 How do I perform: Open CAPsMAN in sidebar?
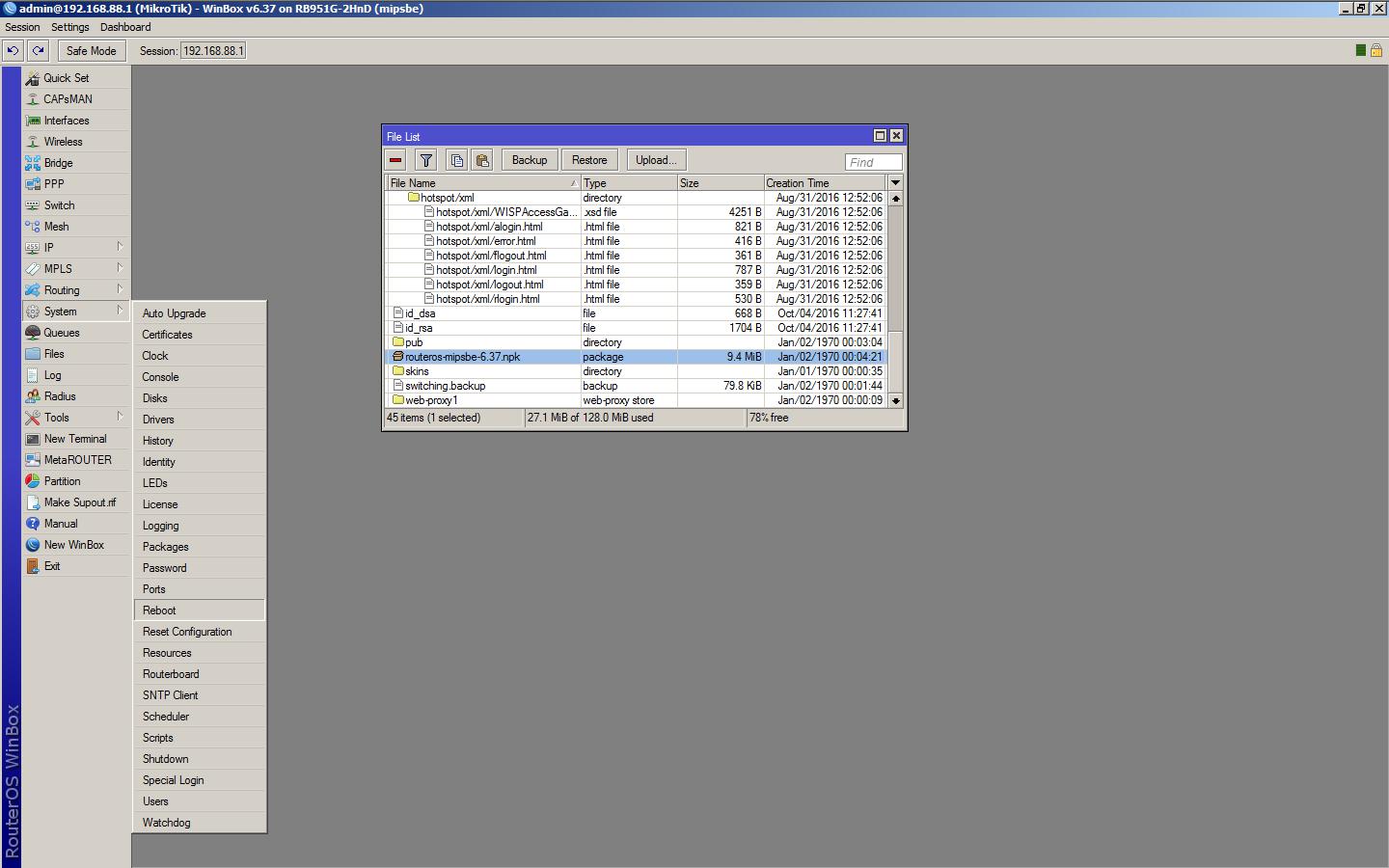(76, 99)
